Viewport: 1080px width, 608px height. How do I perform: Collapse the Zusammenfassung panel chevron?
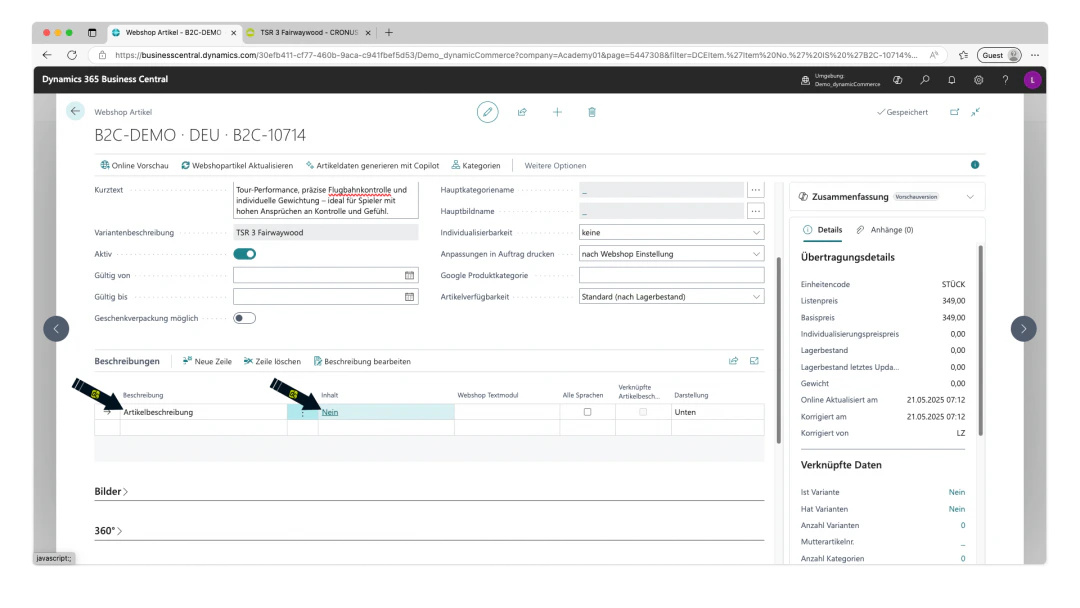[x=970, y=197]
